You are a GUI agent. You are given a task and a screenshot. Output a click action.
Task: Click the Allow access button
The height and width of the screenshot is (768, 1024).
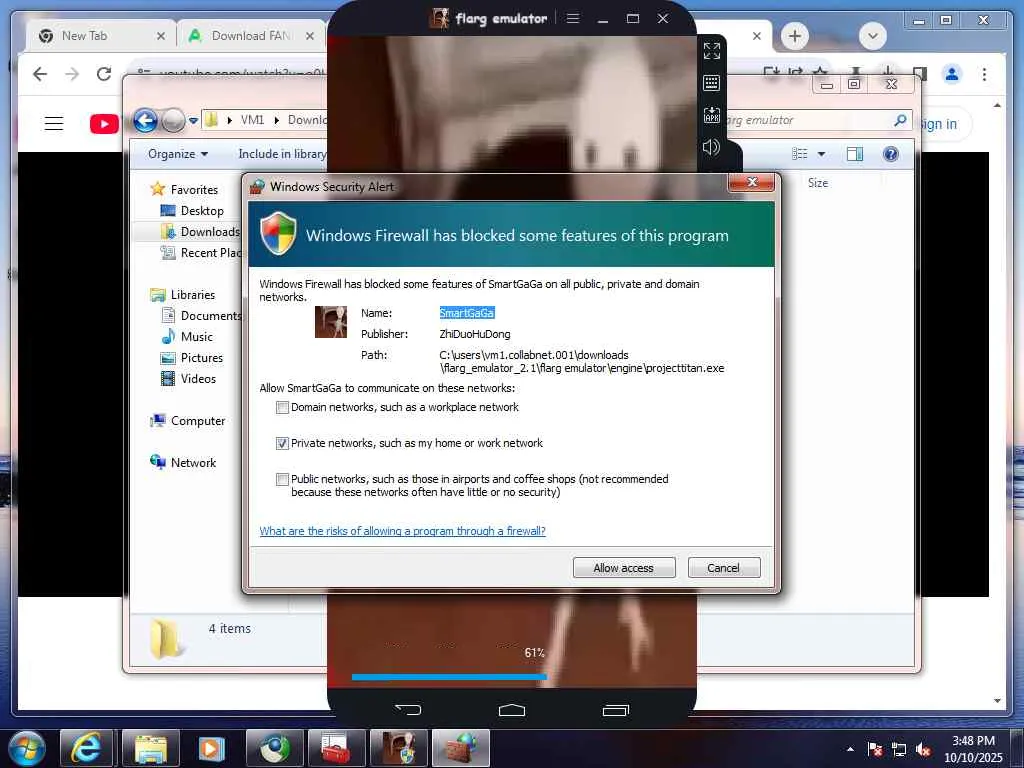tap(624, 568)
